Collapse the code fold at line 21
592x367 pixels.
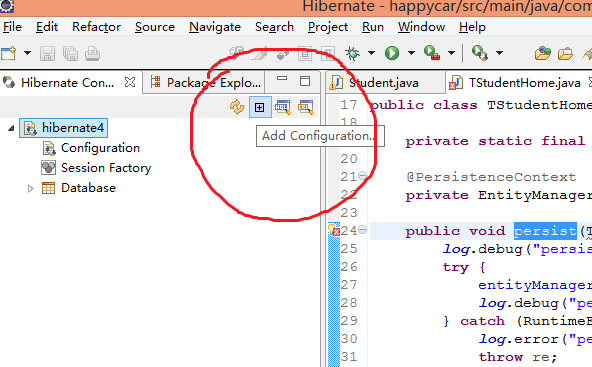(362, 176)
